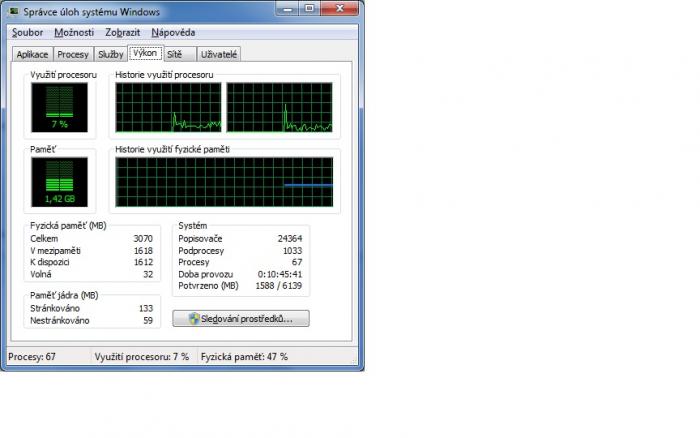Click the Fyzická paměť 47 % status field
The height and width of the screenshot is (438, 700).
(245, 356)
